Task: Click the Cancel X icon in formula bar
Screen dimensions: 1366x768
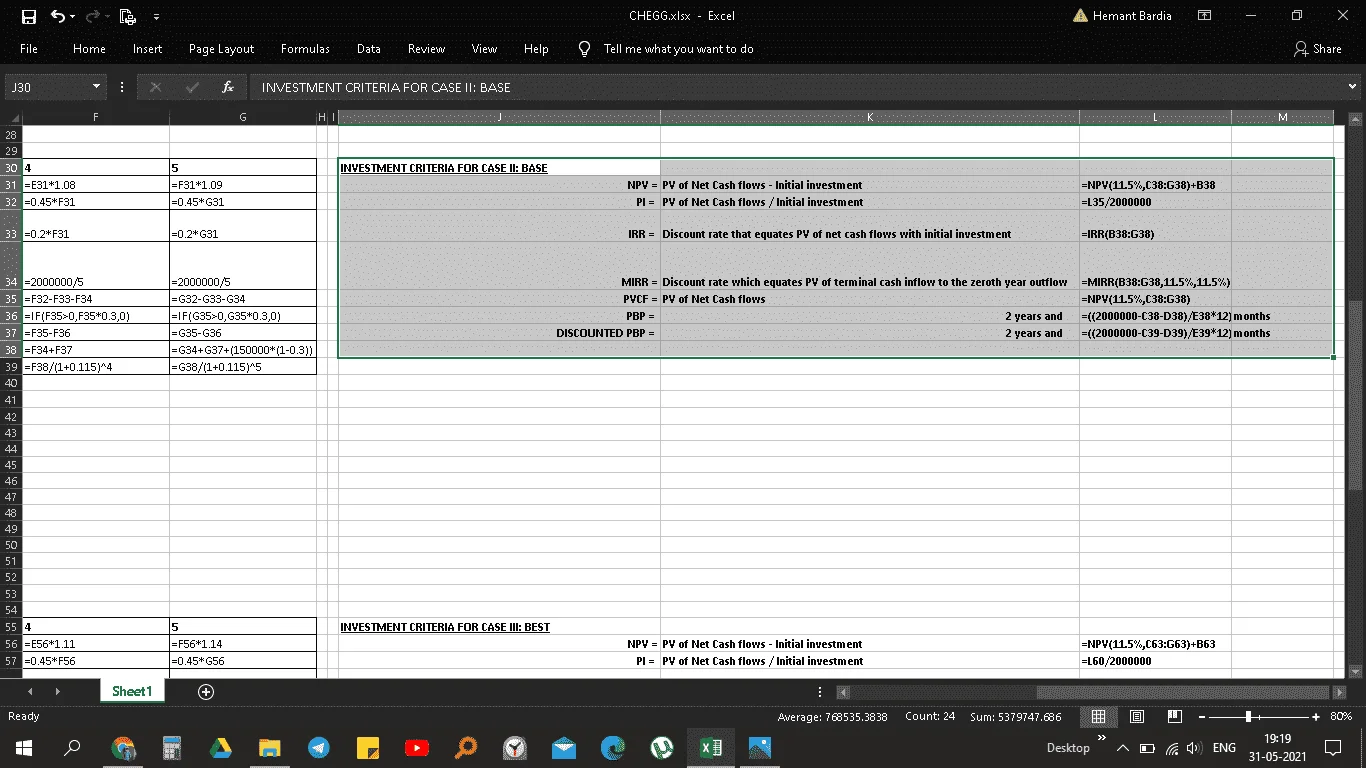Action: (x=155, y=87)
